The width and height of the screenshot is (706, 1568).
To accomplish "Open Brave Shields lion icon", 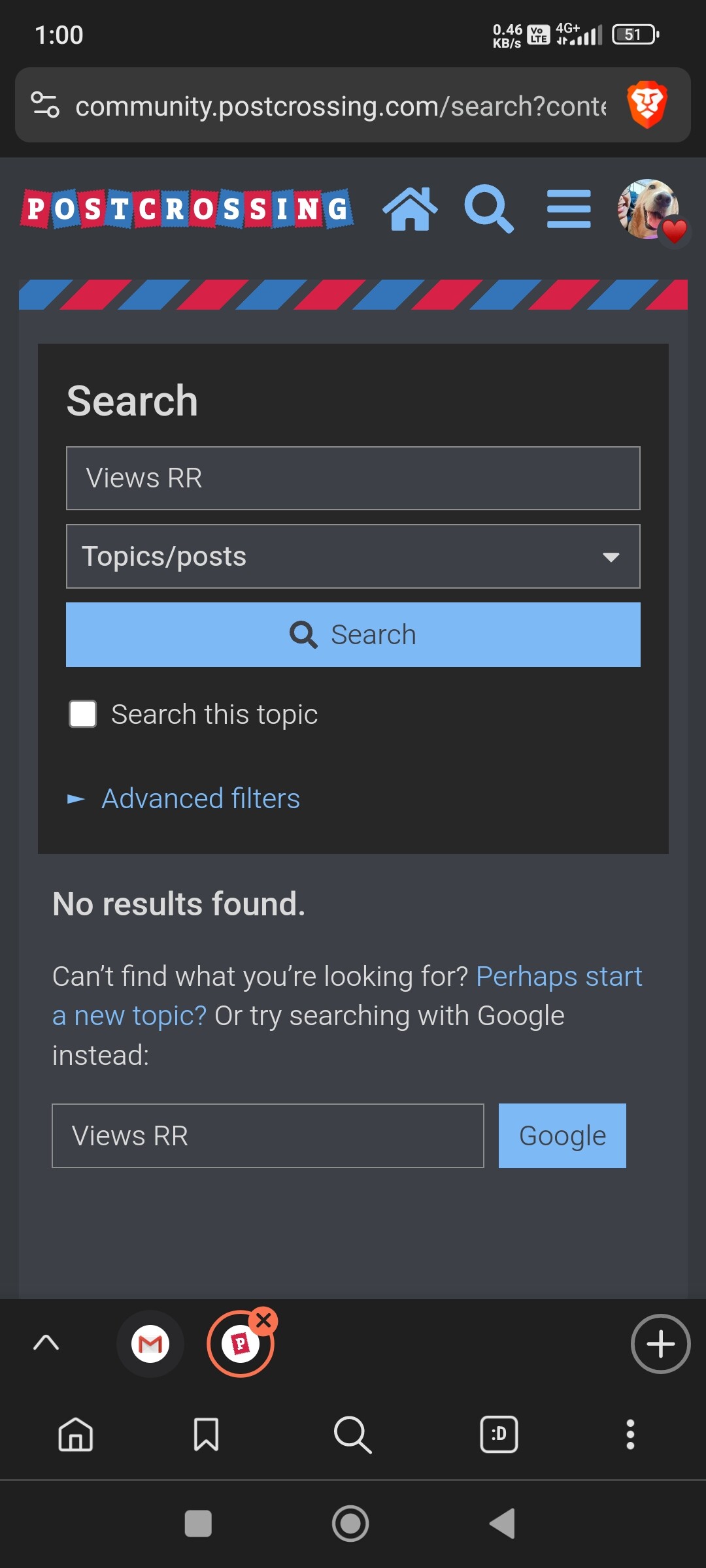I will 647,105.
